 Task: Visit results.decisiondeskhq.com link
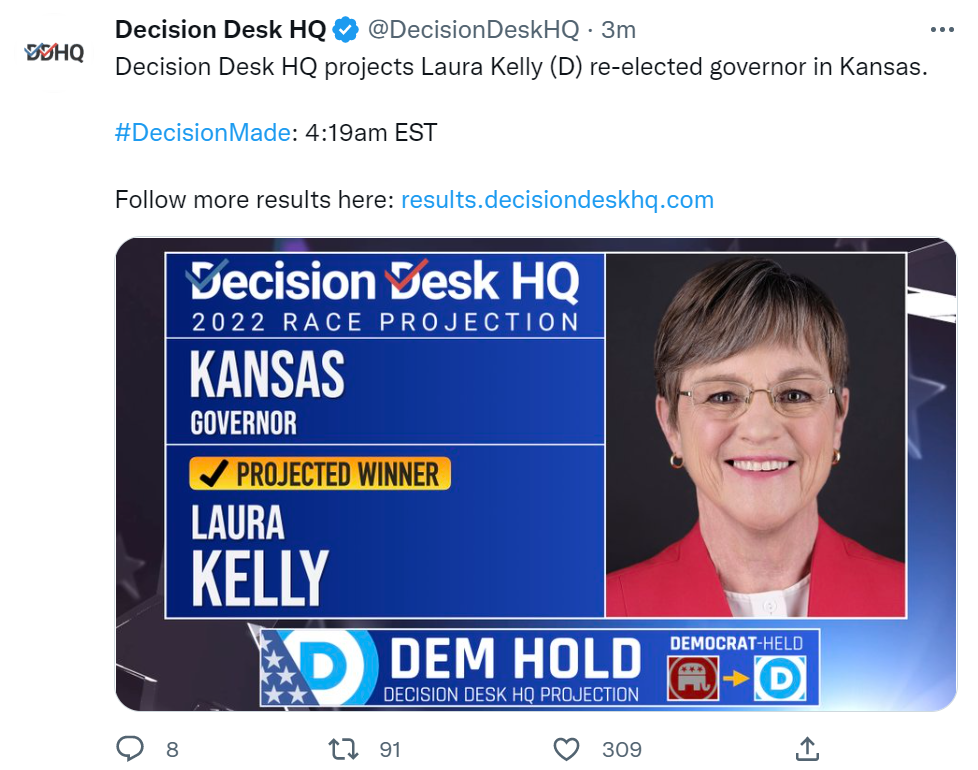pyautogui.click(x=557, y=200)
